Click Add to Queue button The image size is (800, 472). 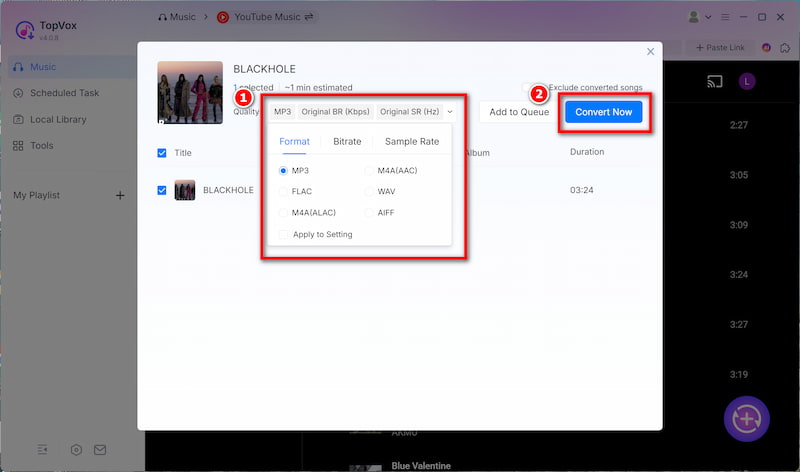point(519,112)
